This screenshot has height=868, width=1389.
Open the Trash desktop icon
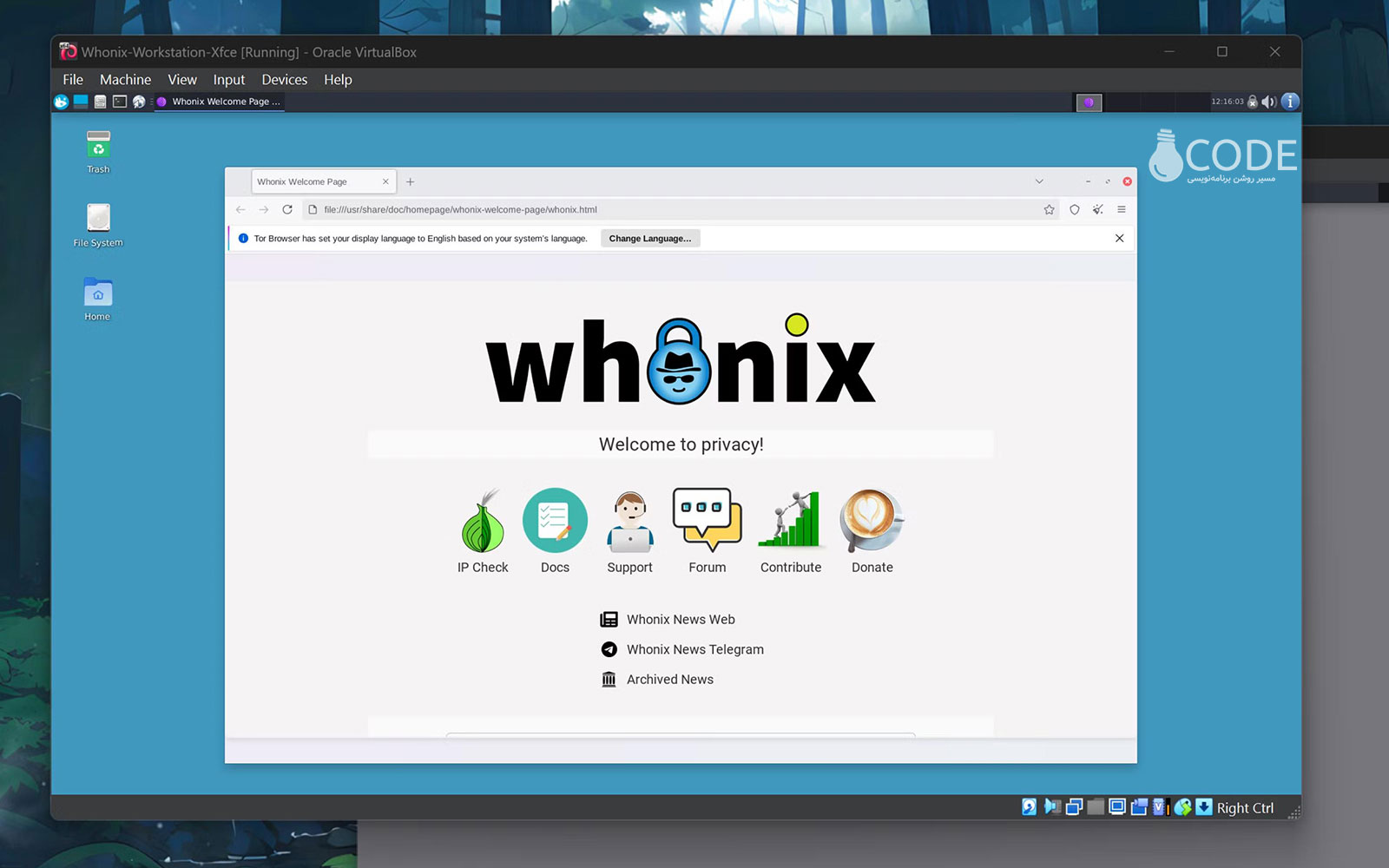click(98, 152)
